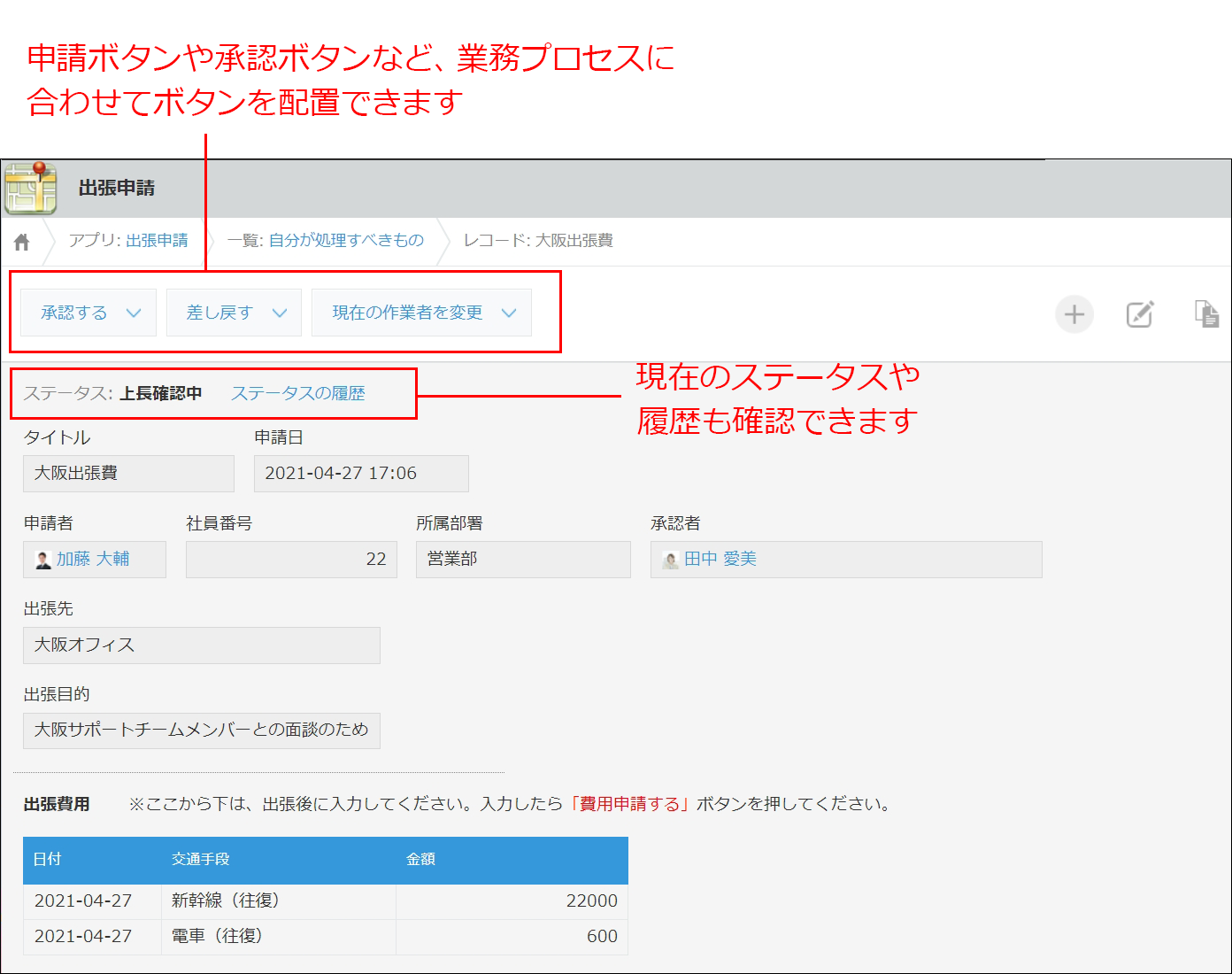This screenshot has width=1232, height=974.
Task: Open a new record with the plus icon
Action: click(x=1074, y=314)
